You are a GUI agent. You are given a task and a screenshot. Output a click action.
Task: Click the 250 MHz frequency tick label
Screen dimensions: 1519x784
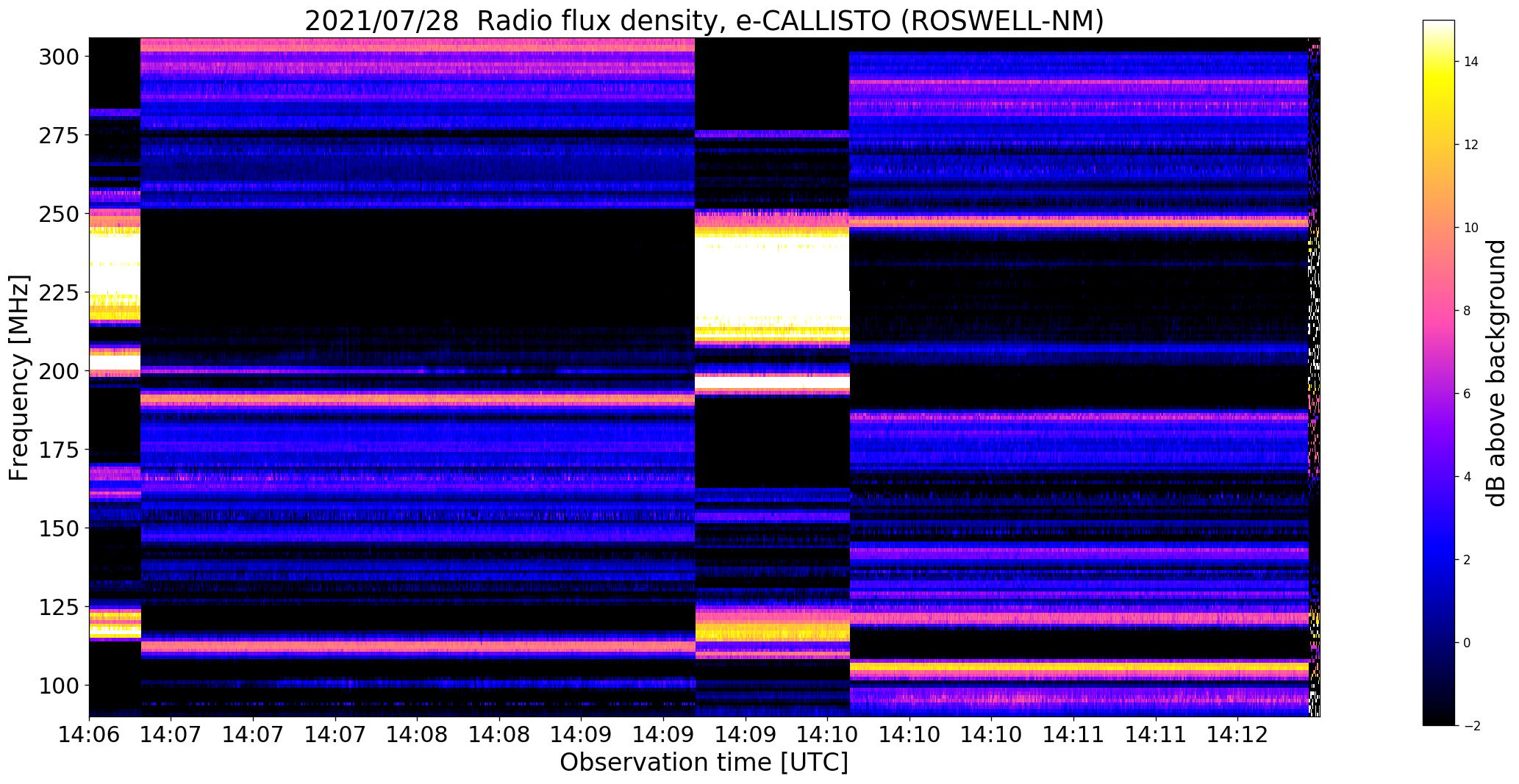60,214
